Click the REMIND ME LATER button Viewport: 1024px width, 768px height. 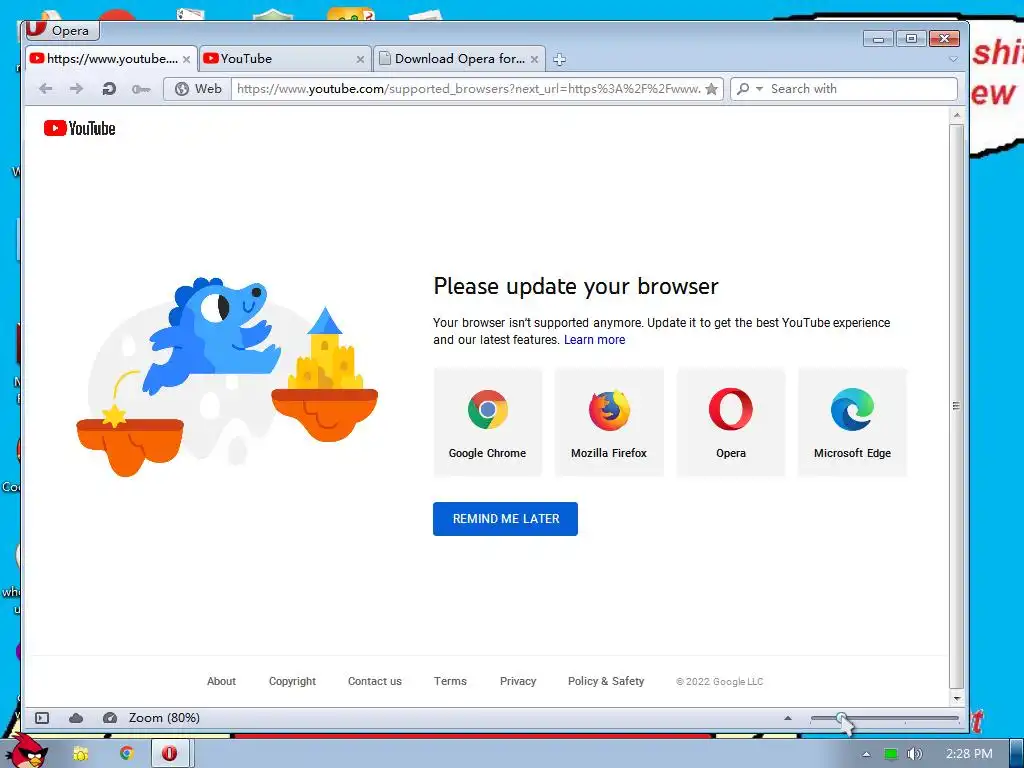505,519
